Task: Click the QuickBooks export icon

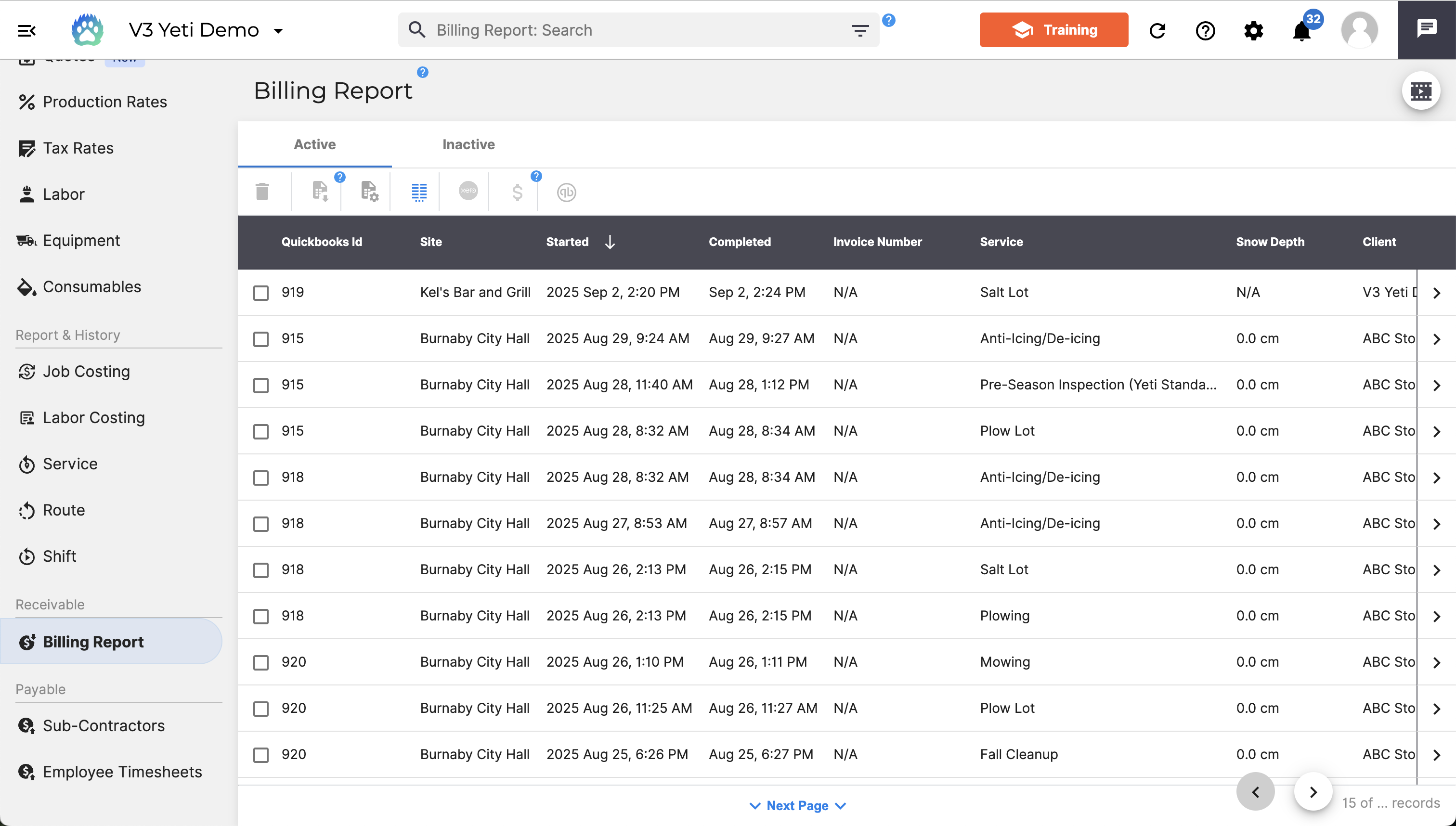Action: pos(566,193)
